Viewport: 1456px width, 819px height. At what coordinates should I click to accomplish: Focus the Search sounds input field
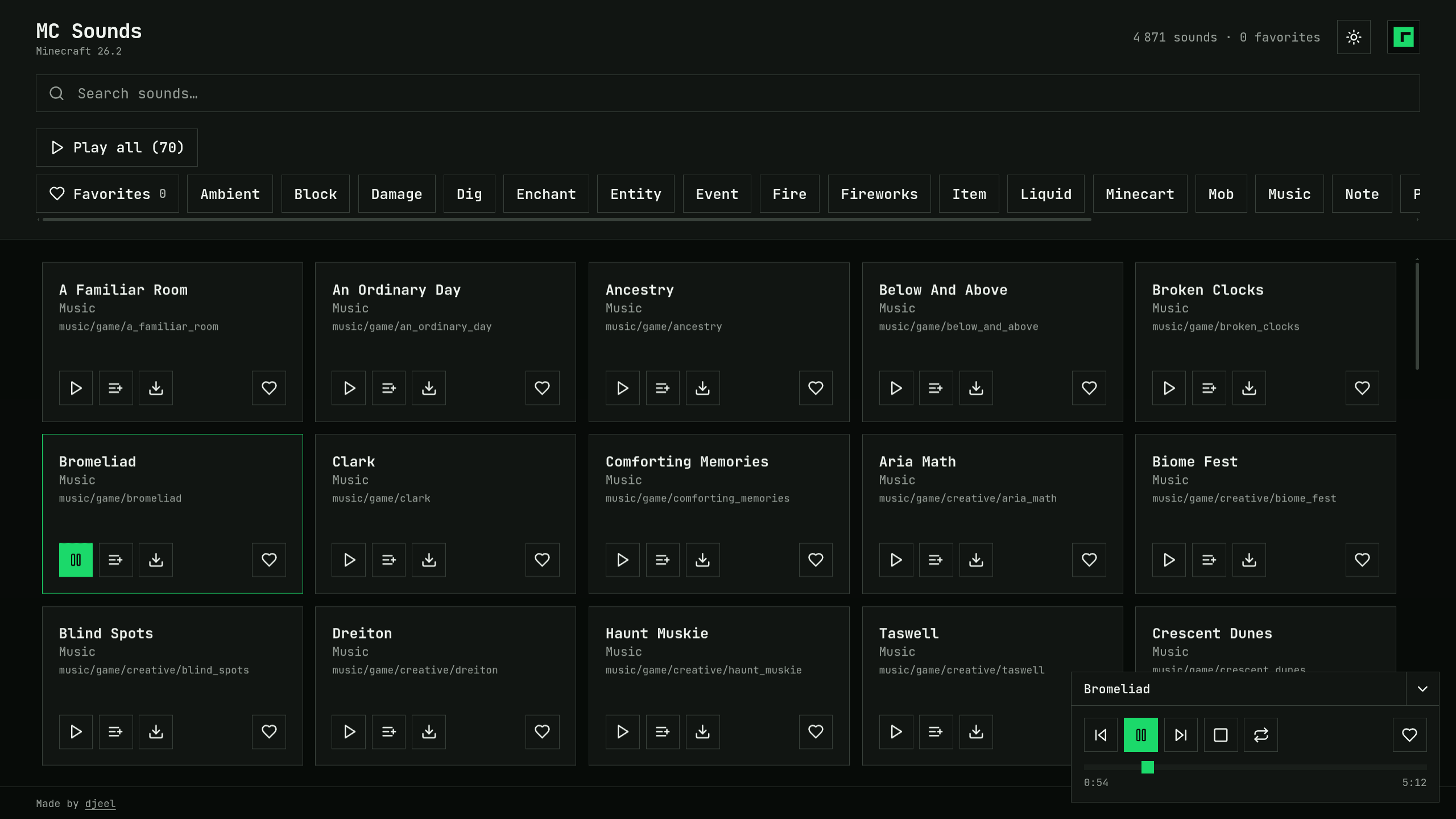coord(728,93)
